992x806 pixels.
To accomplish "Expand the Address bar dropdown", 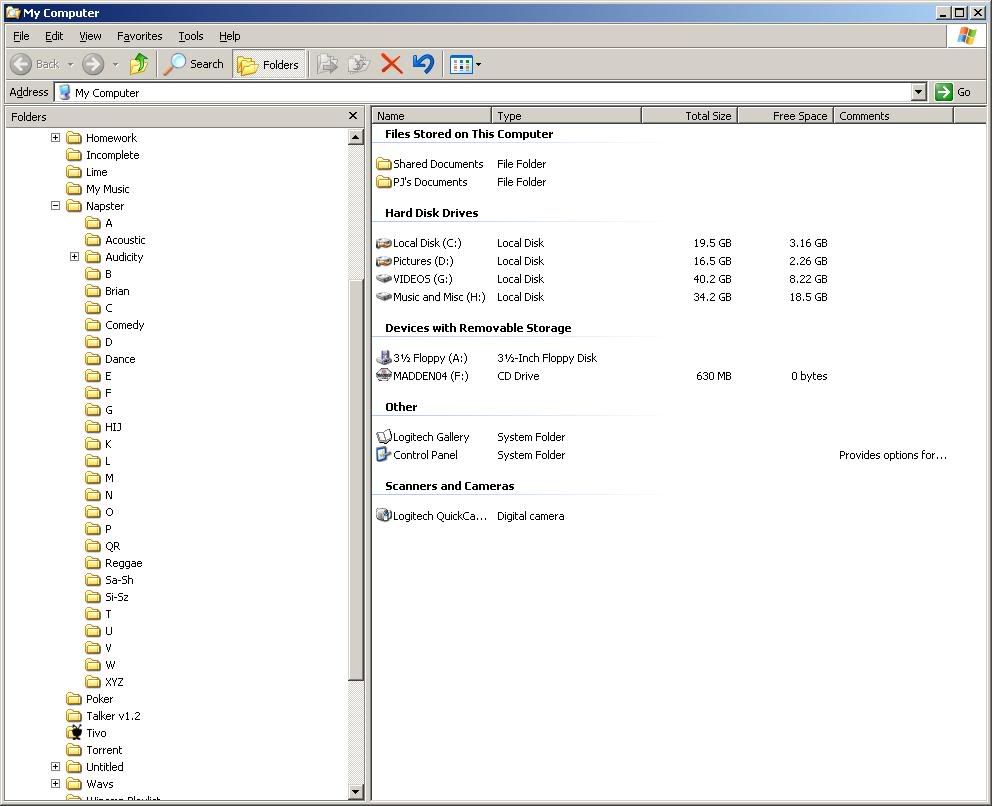I will click(919, 92).
